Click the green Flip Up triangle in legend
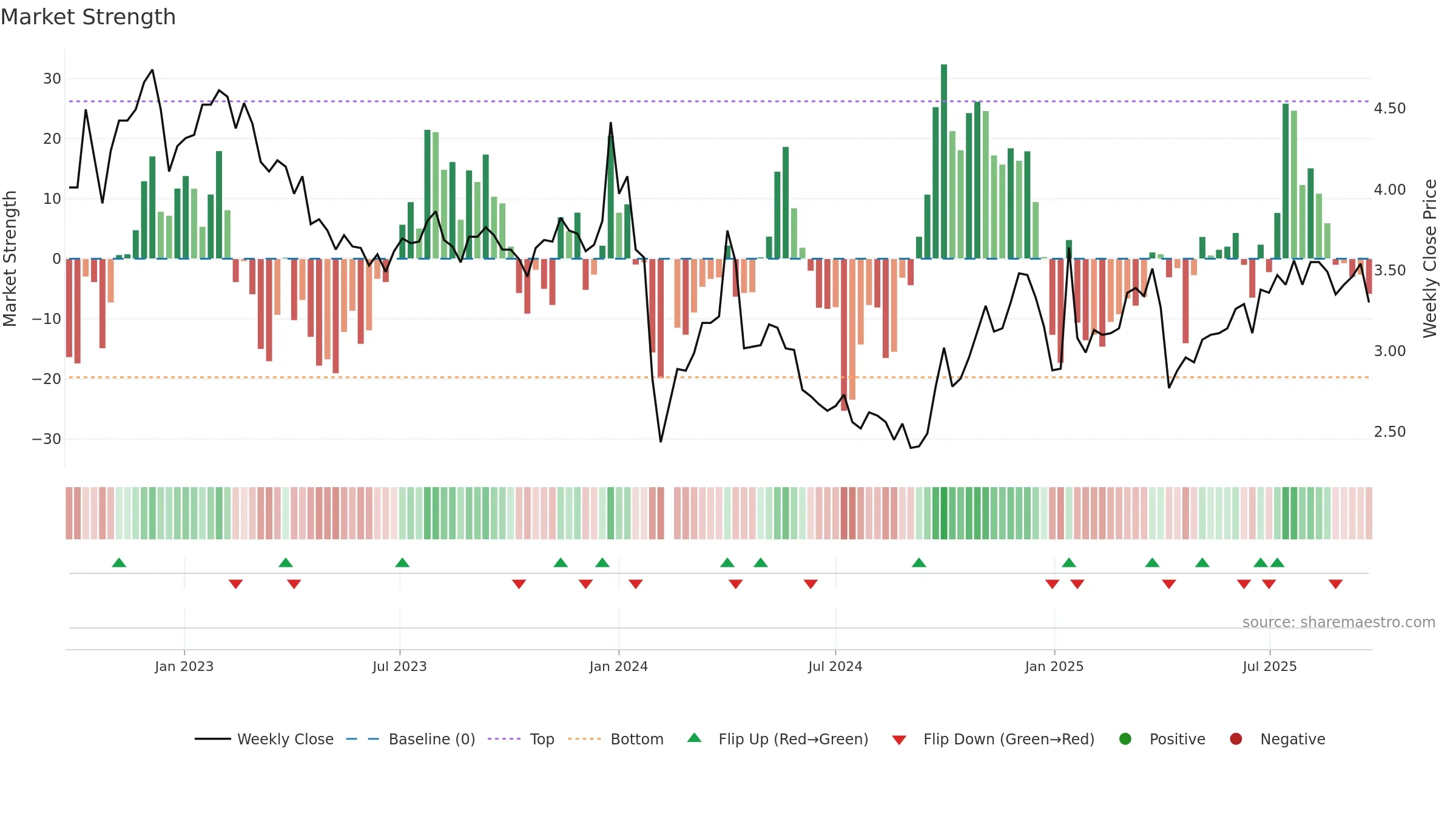Viewport: 1456px width, 819px height. point(695,738)
